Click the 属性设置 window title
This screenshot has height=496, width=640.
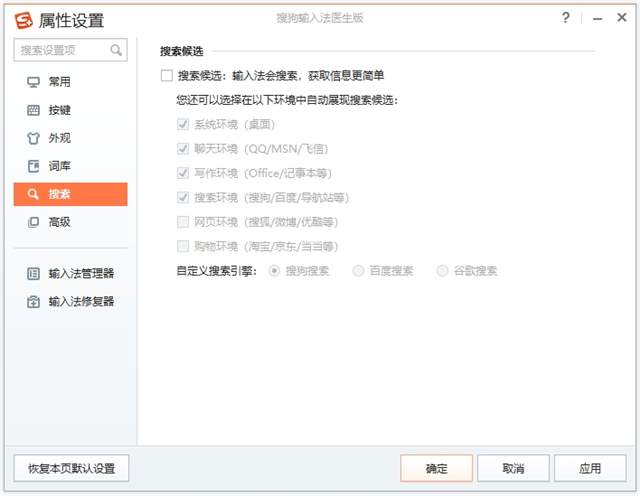click(71, 20)
